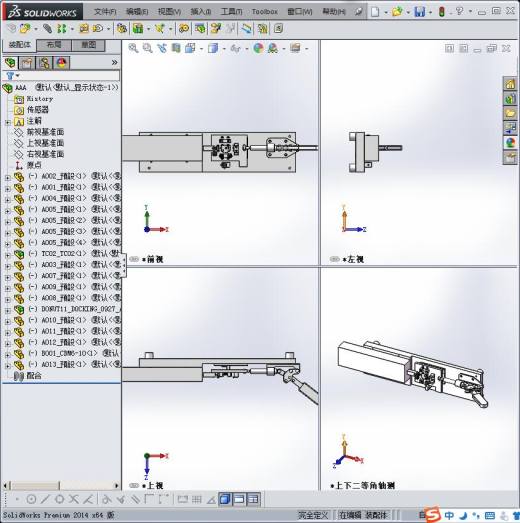Select the Linear Component Pattern icon

click(x=61, y=29)
